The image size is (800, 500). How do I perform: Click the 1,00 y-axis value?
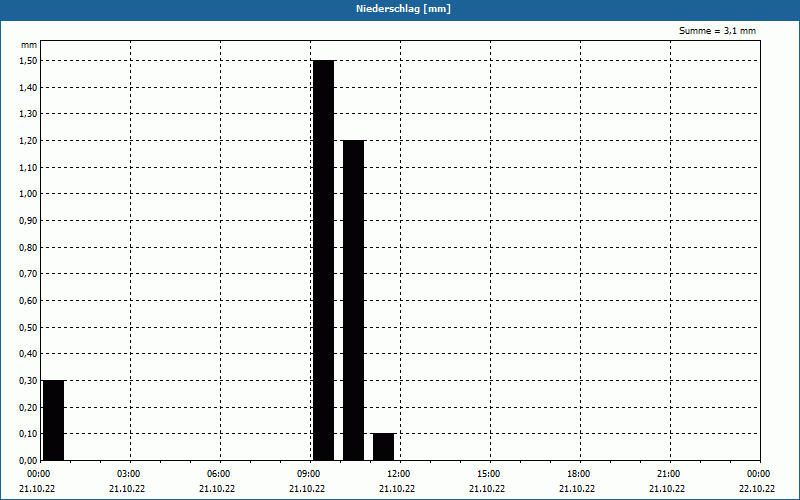[28, 194]
